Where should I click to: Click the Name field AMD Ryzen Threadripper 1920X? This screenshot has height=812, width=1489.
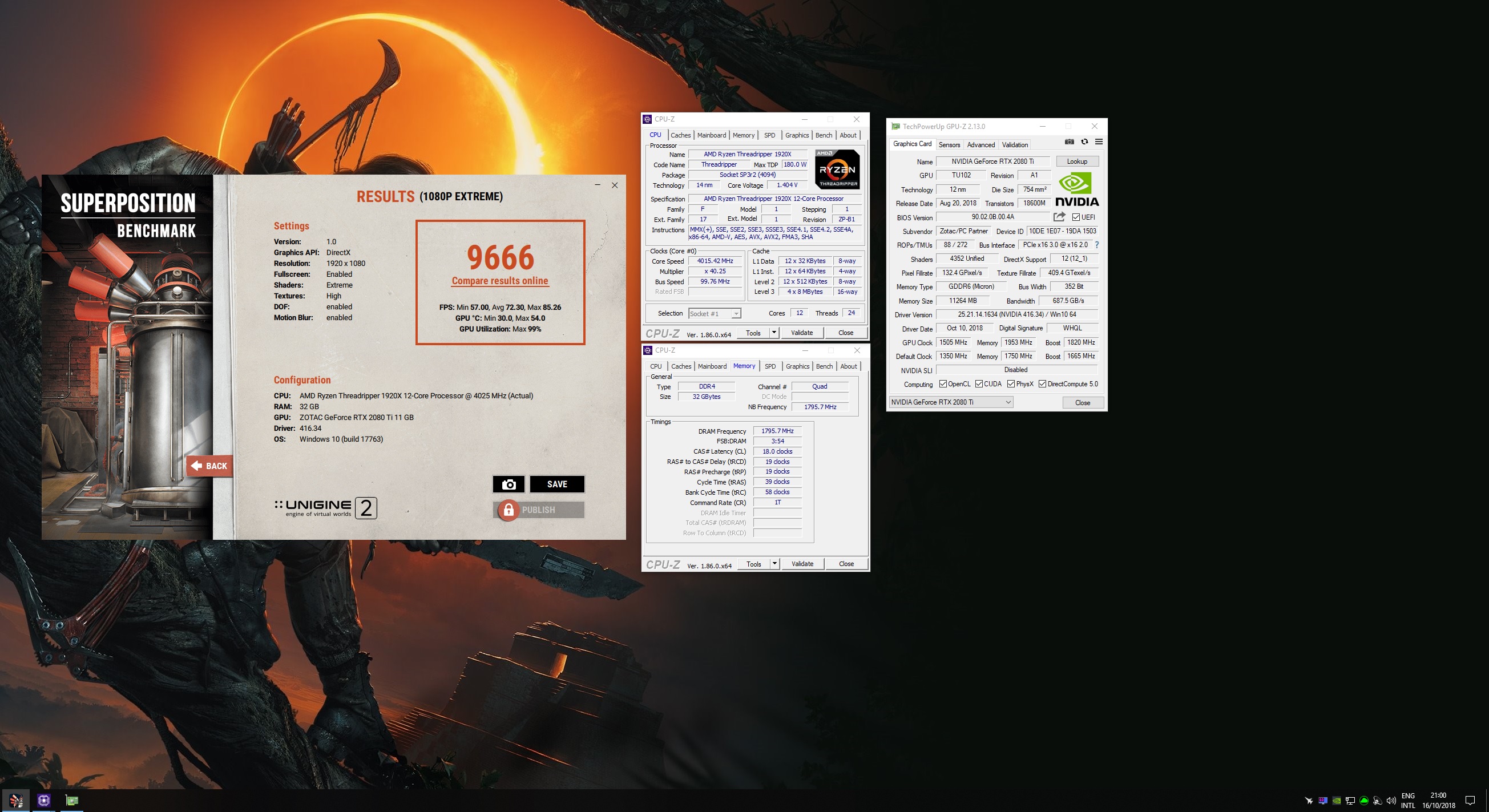coord(748,154)
